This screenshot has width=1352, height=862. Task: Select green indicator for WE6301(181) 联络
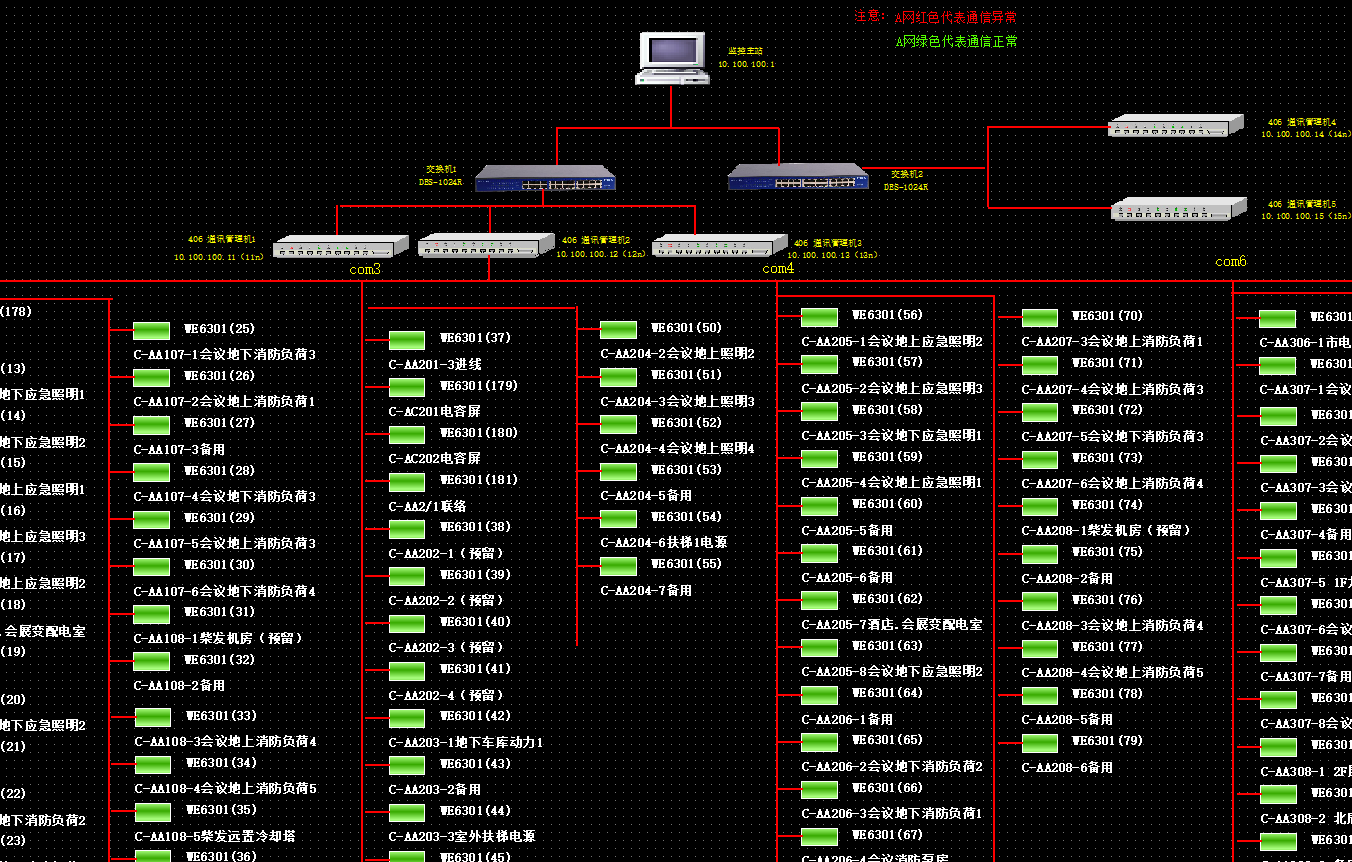tap(407, 482)
